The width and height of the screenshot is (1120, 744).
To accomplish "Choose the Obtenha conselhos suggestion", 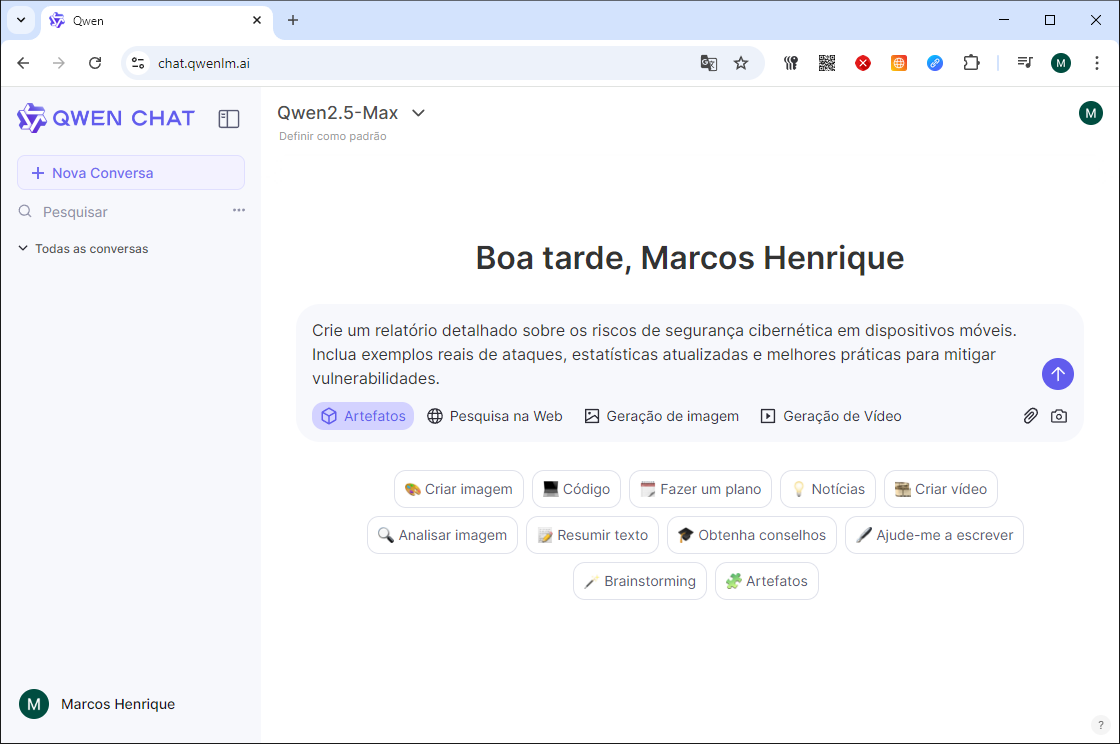I will (x=751, y=535).
